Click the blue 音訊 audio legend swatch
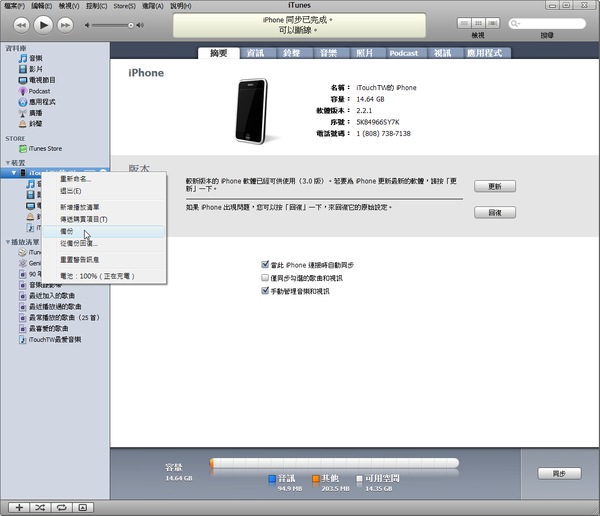 272,478
